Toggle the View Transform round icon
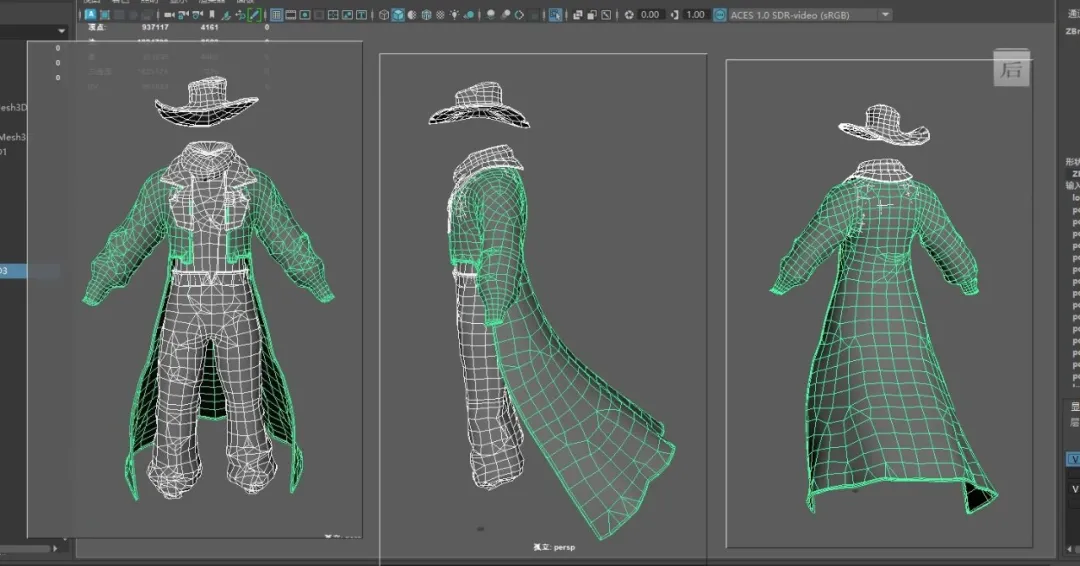This screenshot has height=566, width=1080. (720, 14)
